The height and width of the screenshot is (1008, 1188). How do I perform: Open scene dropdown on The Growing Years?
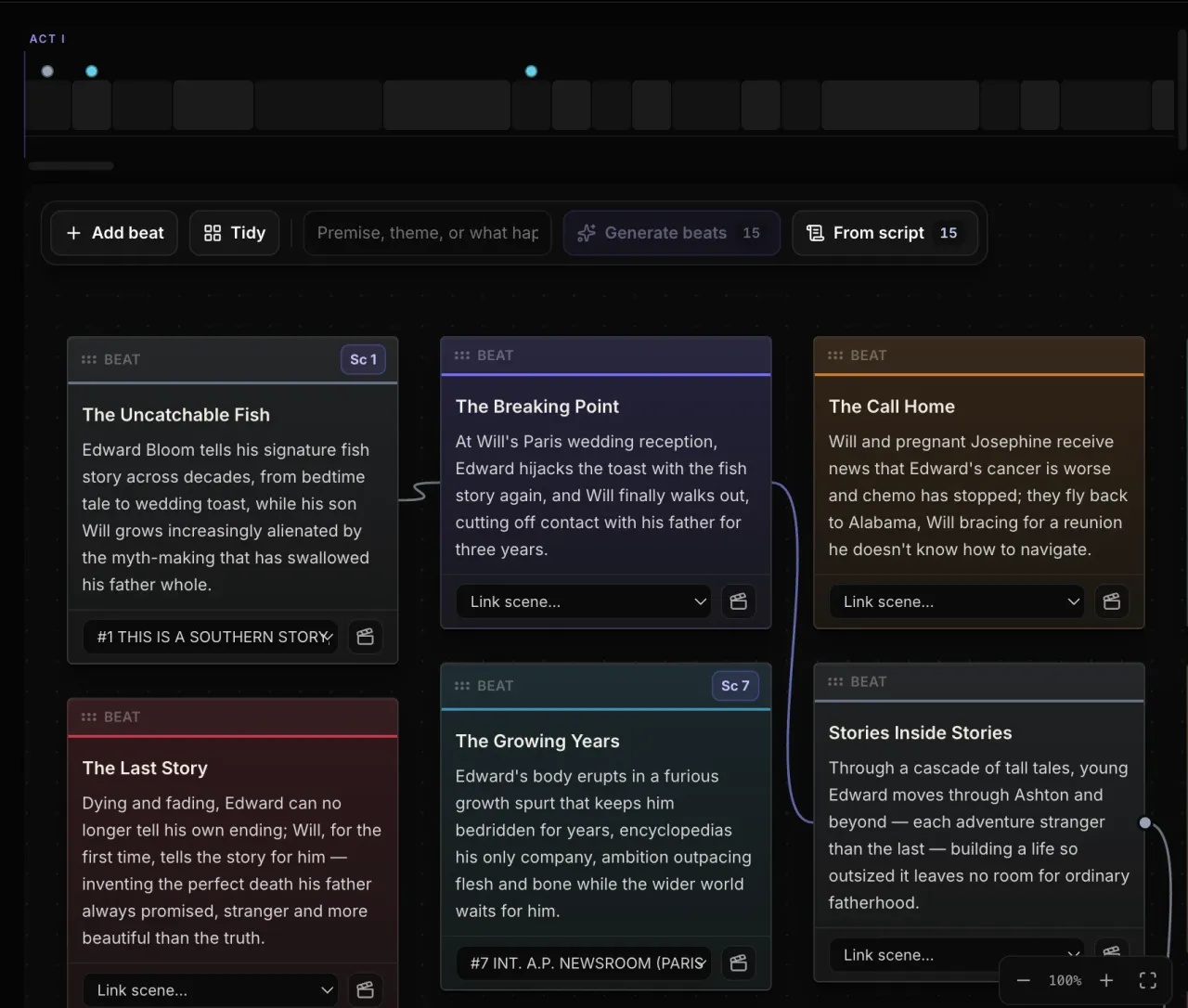coord(584,963)
